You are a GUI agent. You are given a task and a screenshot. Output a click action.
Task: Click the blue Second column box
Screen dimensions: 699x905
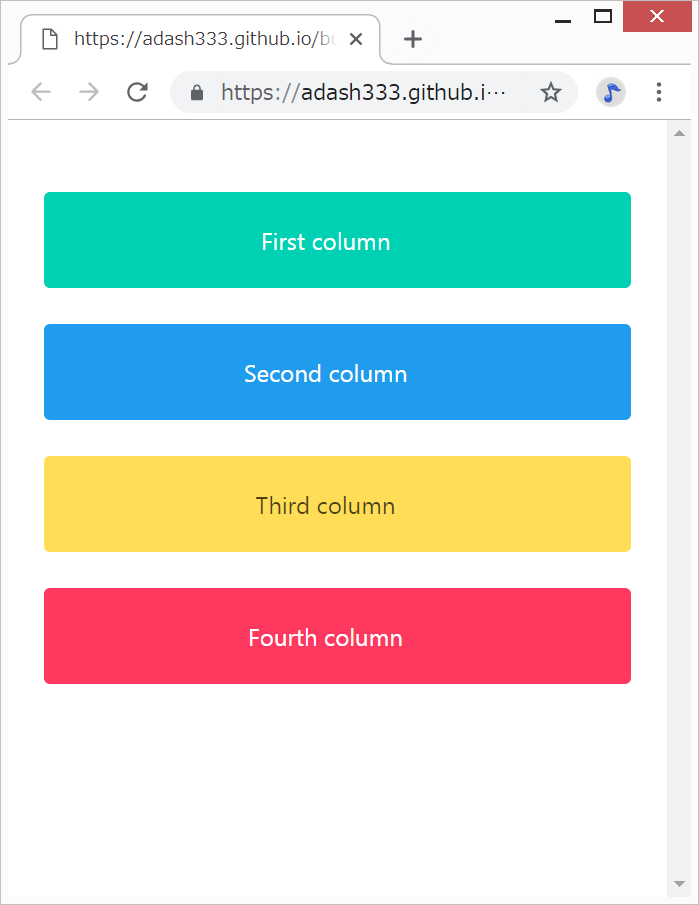pyautogui.click(x=337, y=372)
